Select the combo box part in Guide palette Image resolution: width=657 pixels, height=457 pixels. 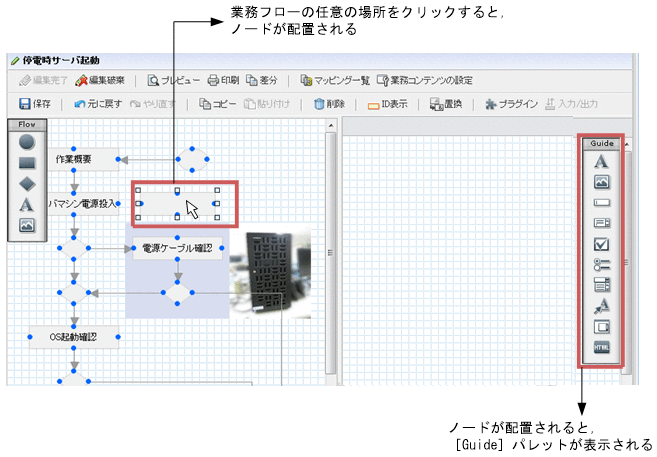pos(602,223)
